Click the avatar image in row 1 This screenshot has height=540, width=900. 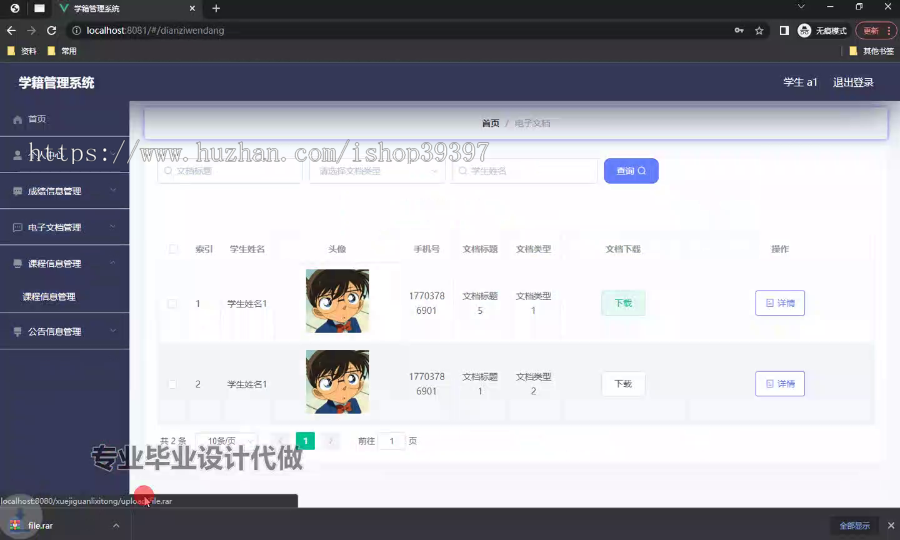338,301
